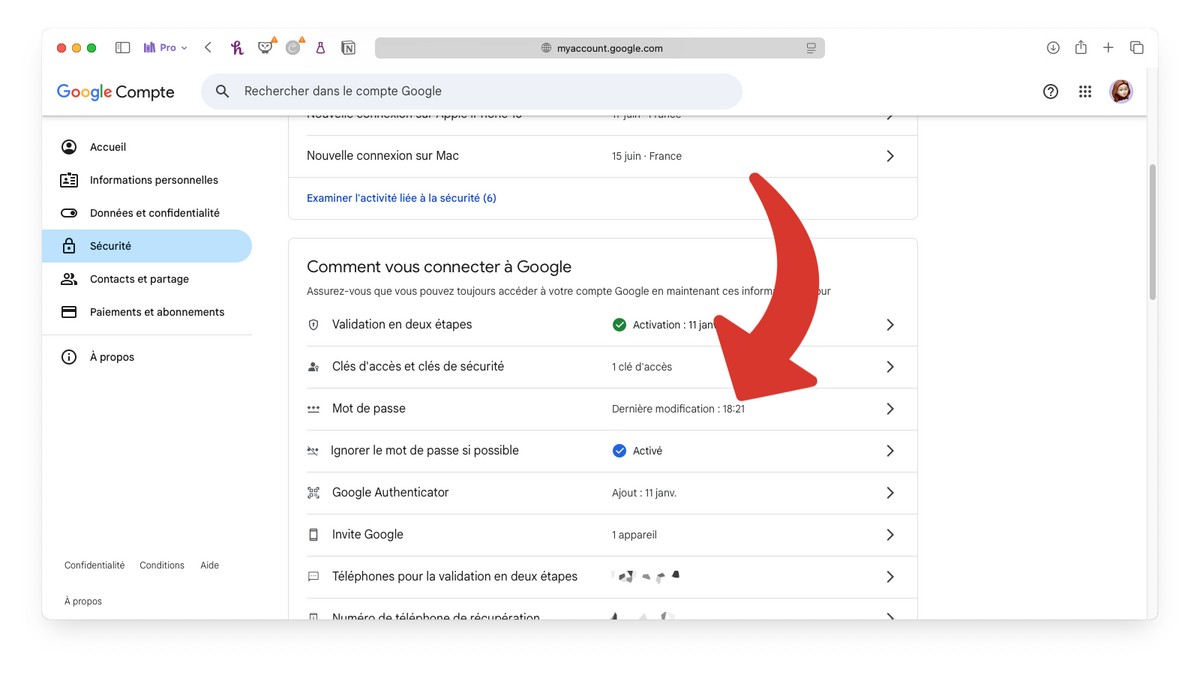The width and height of the screenshot is (1200, 675).
Task: Open Validation en deux étapes
Action: (603, 325)
